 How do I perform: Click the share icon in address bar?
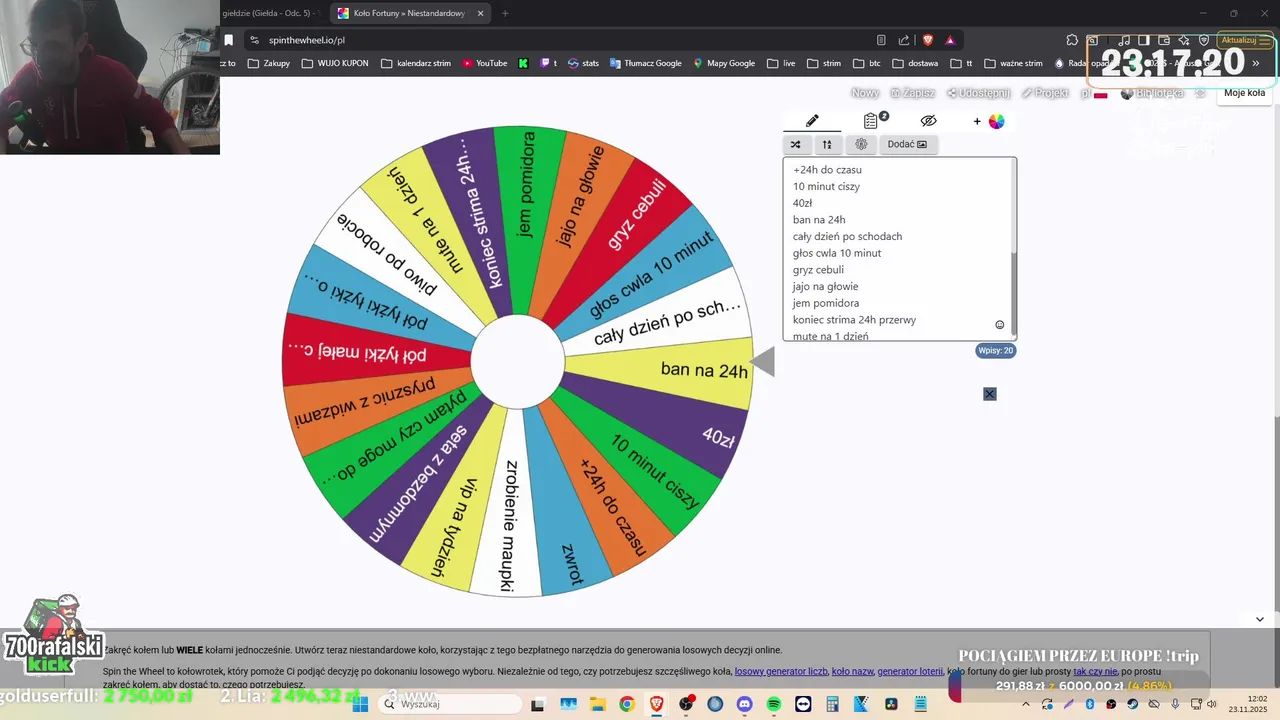click(904, 40)
